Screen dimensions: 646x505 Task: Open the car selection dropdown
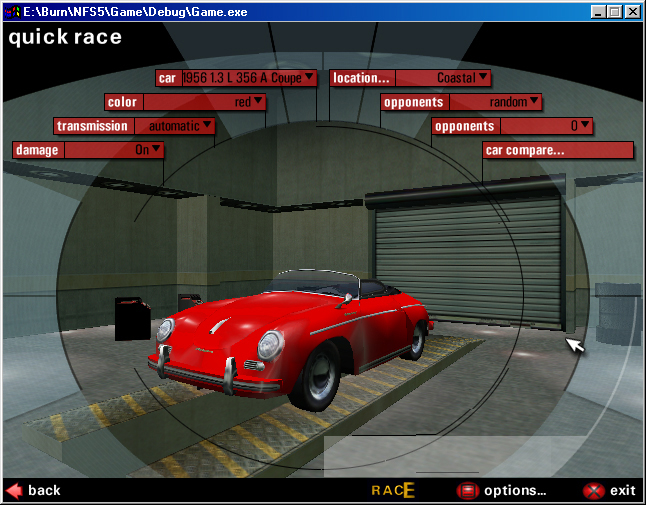[249, 78]
